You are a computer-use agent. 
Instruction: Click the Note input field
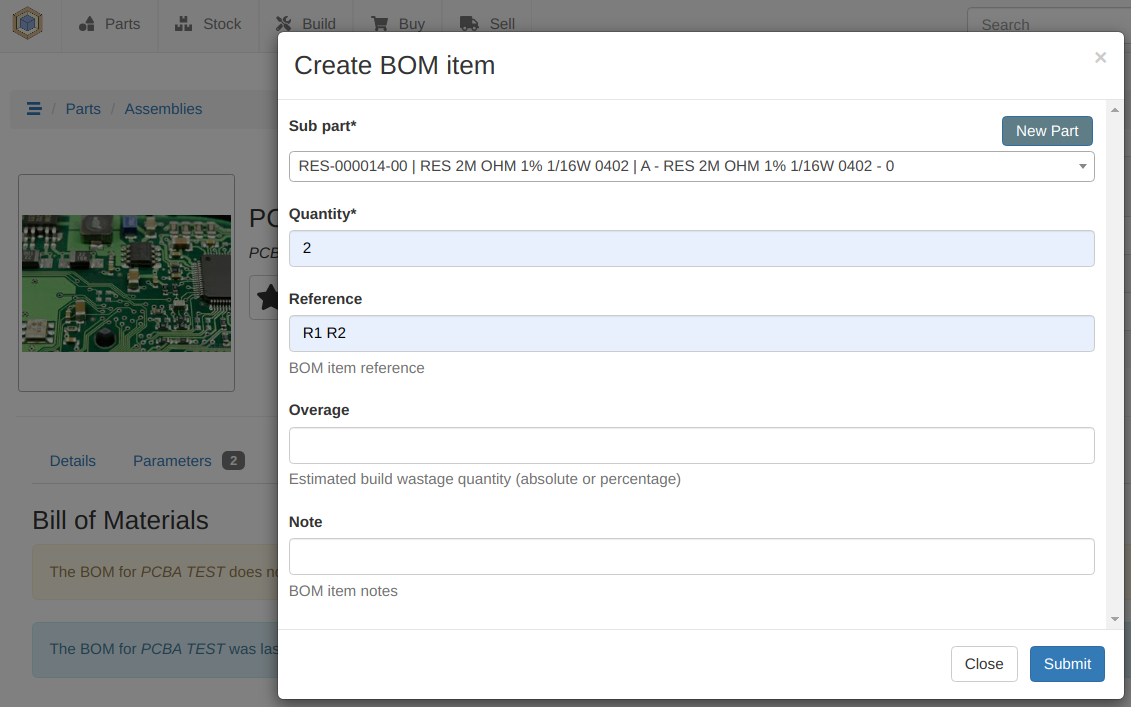pos(691,557)
